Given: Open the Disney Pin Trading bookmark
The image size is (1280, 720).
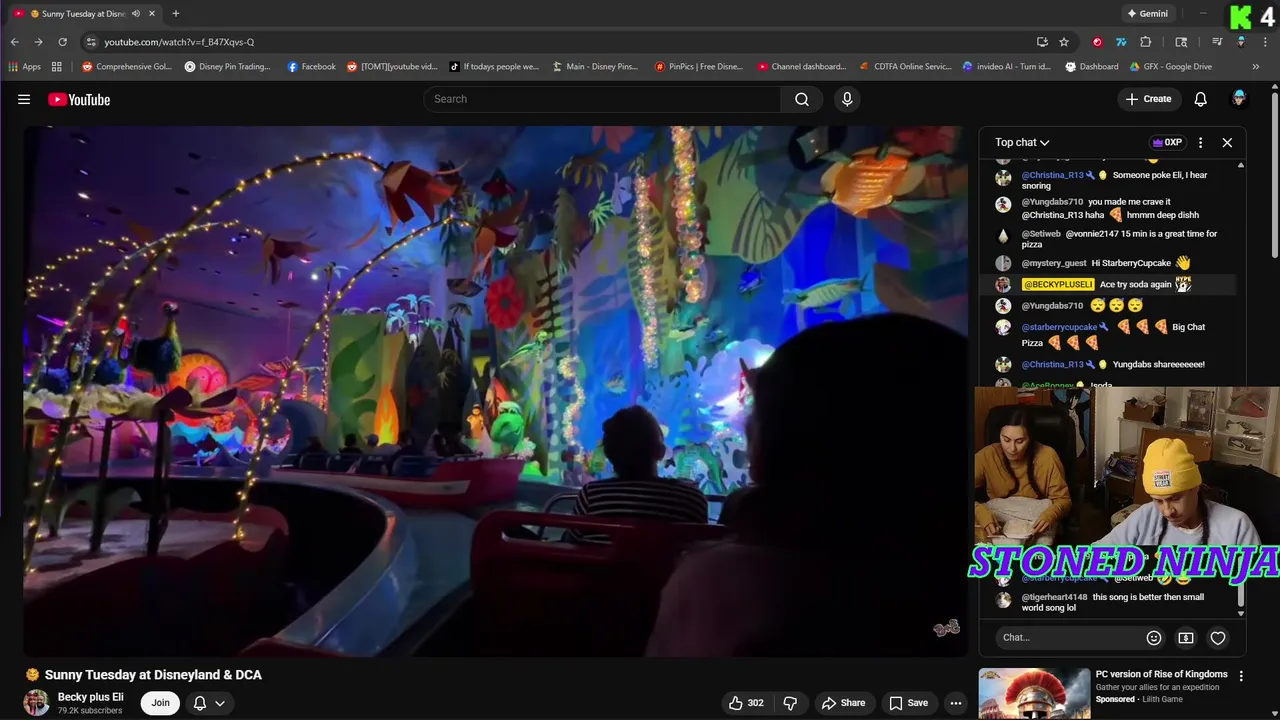Looking at the screenshot, I should point(227,67).
